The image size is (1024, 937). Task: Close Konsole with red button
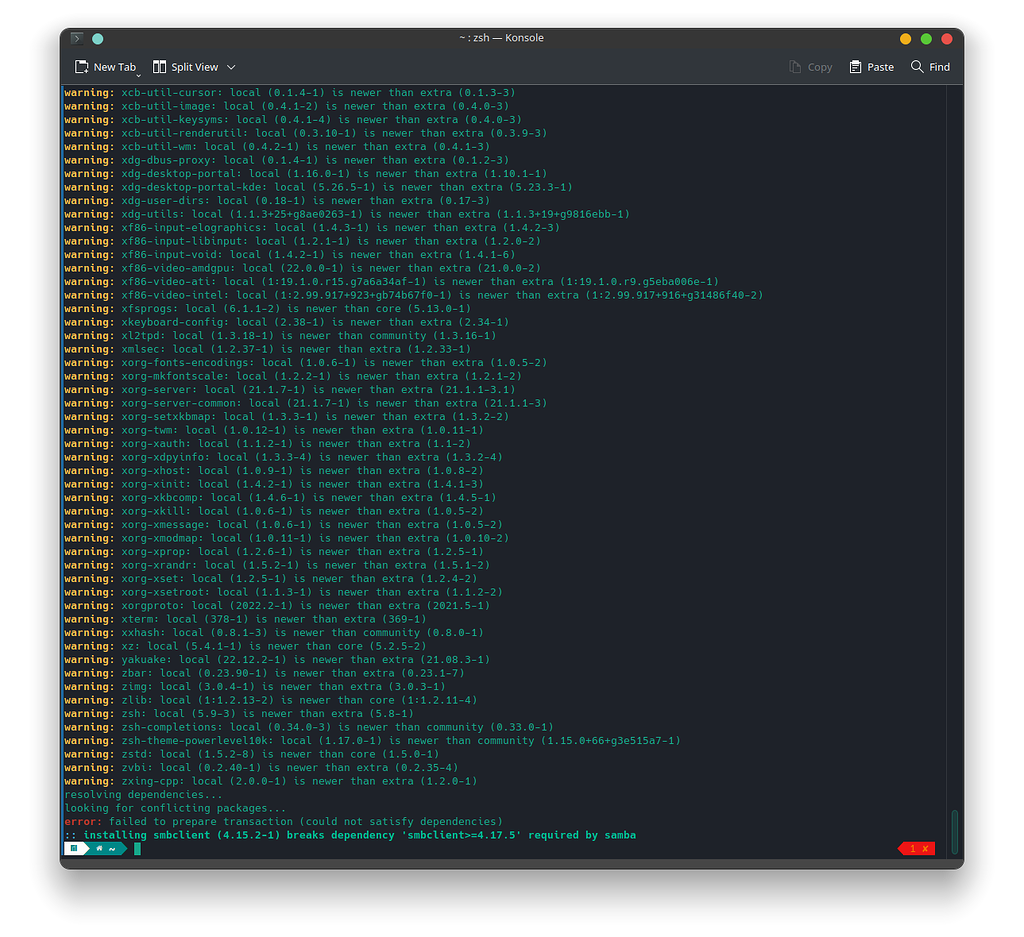(947, 39)
